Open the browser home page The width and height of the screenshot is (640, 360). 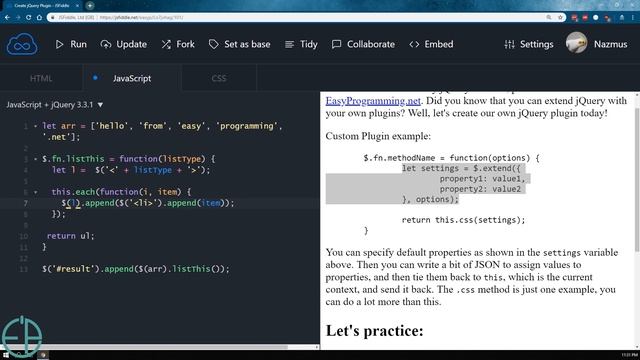click(39, 18)
